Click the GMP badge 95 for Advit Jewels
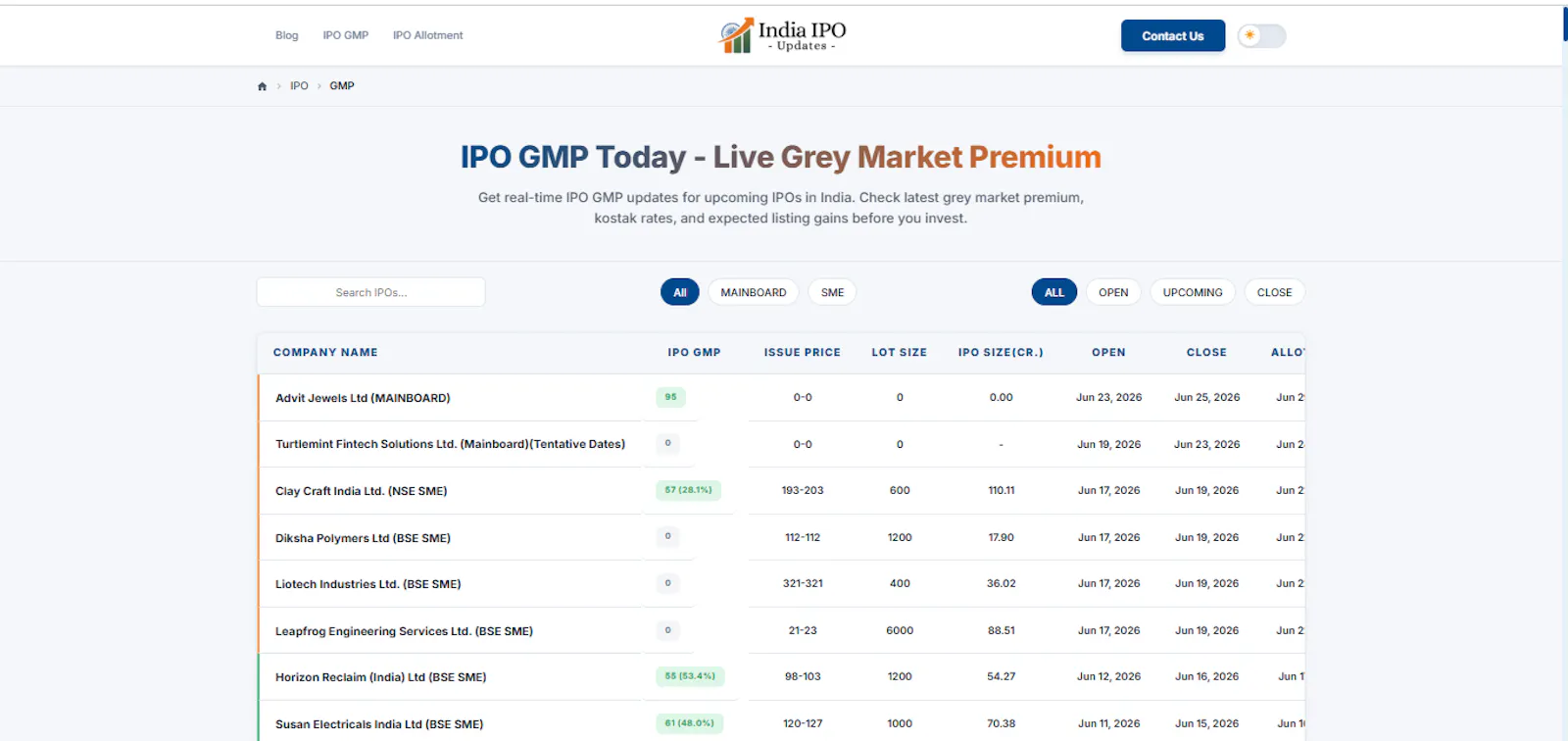 670,397
